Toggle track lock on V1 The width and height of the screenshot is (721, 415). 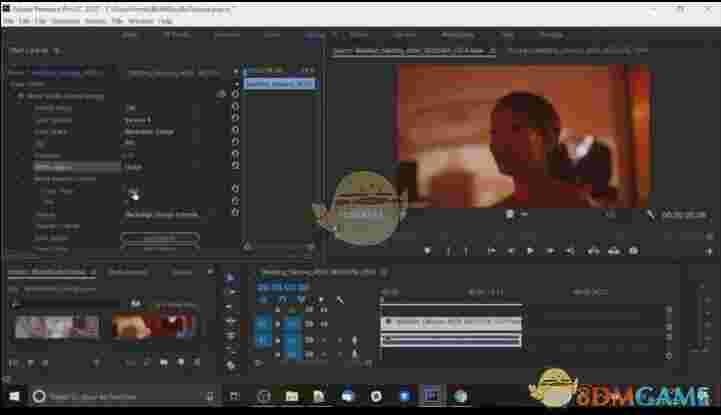[277, 324]
